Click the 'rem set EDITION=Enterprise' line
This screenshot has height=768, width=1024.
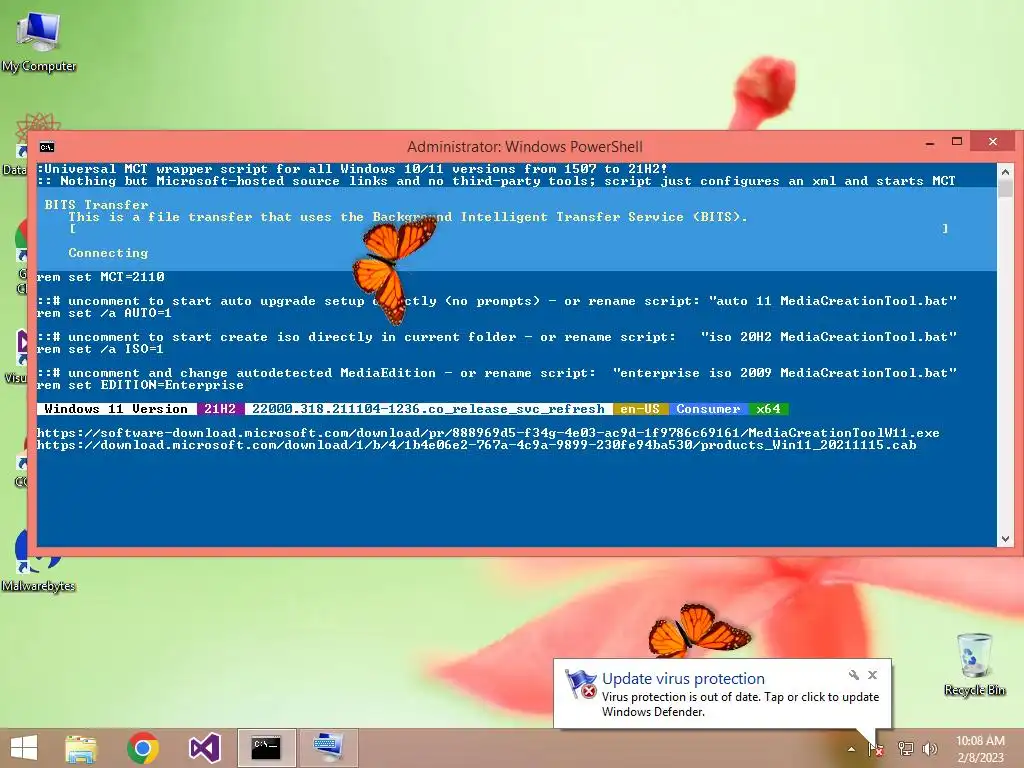click(x=140, y=385)
